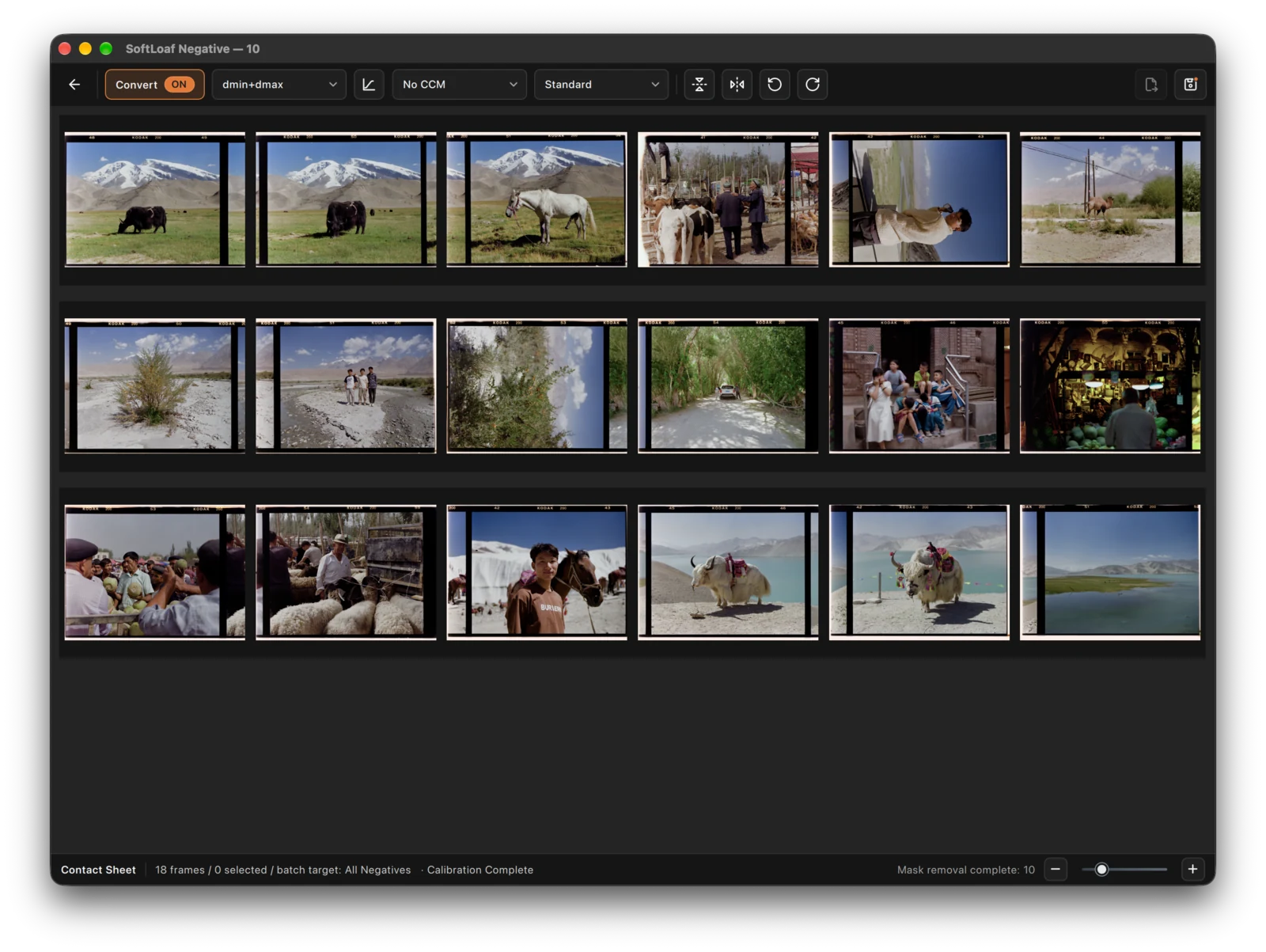The width and height of the screenshot is (1266, 952).
Task: Click the Contact Sheet label in status bar
Action: pyautogui.click(x=98, y=870)
